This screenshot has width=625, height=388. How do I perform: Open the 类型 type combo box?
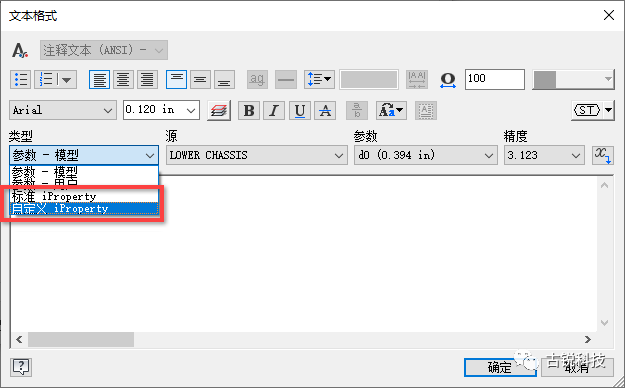tap(84, 155)
